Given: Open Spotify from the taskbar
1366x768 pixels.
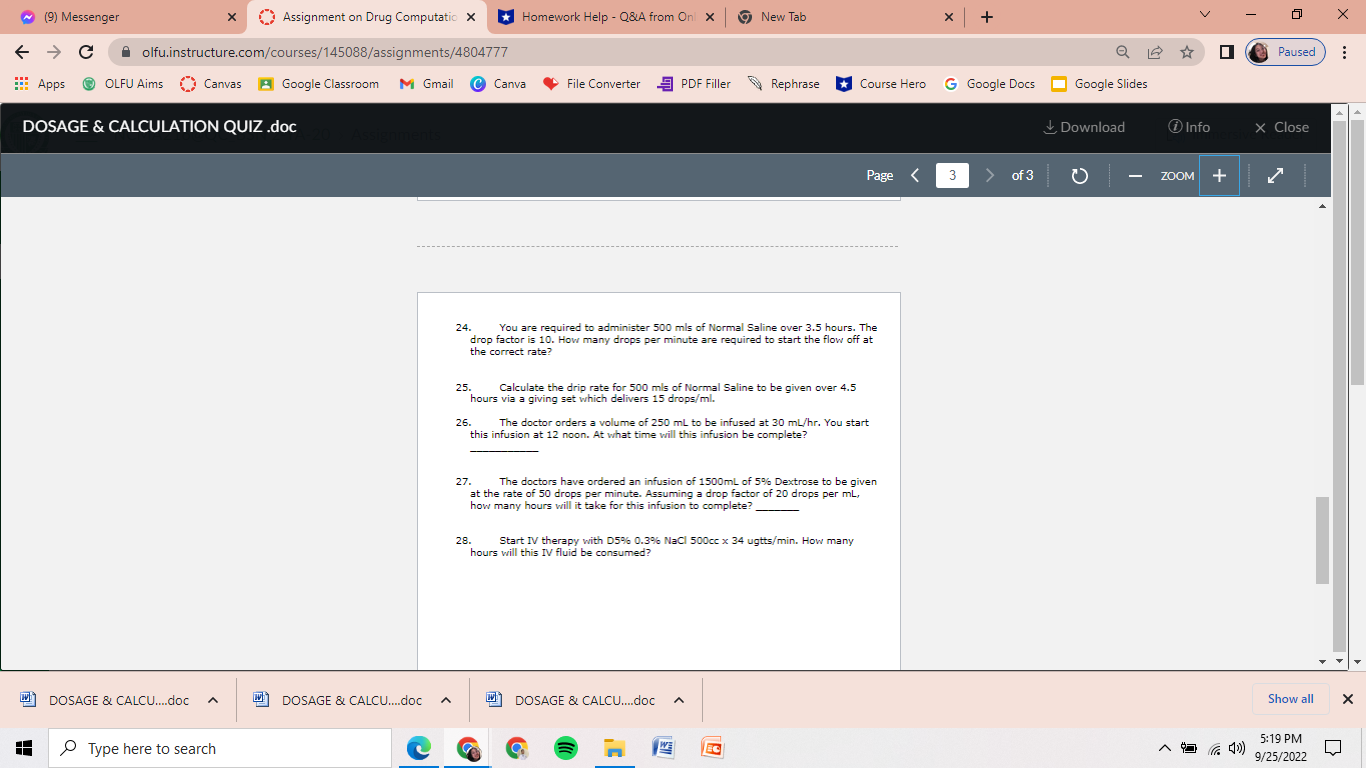Looking at the screenshot, I should pos(565,747).
